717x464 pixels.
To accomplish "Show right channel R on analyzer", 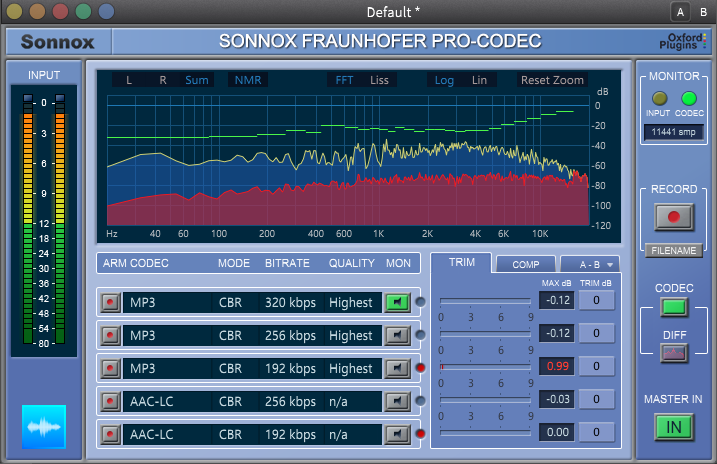I will click(163, 80).
